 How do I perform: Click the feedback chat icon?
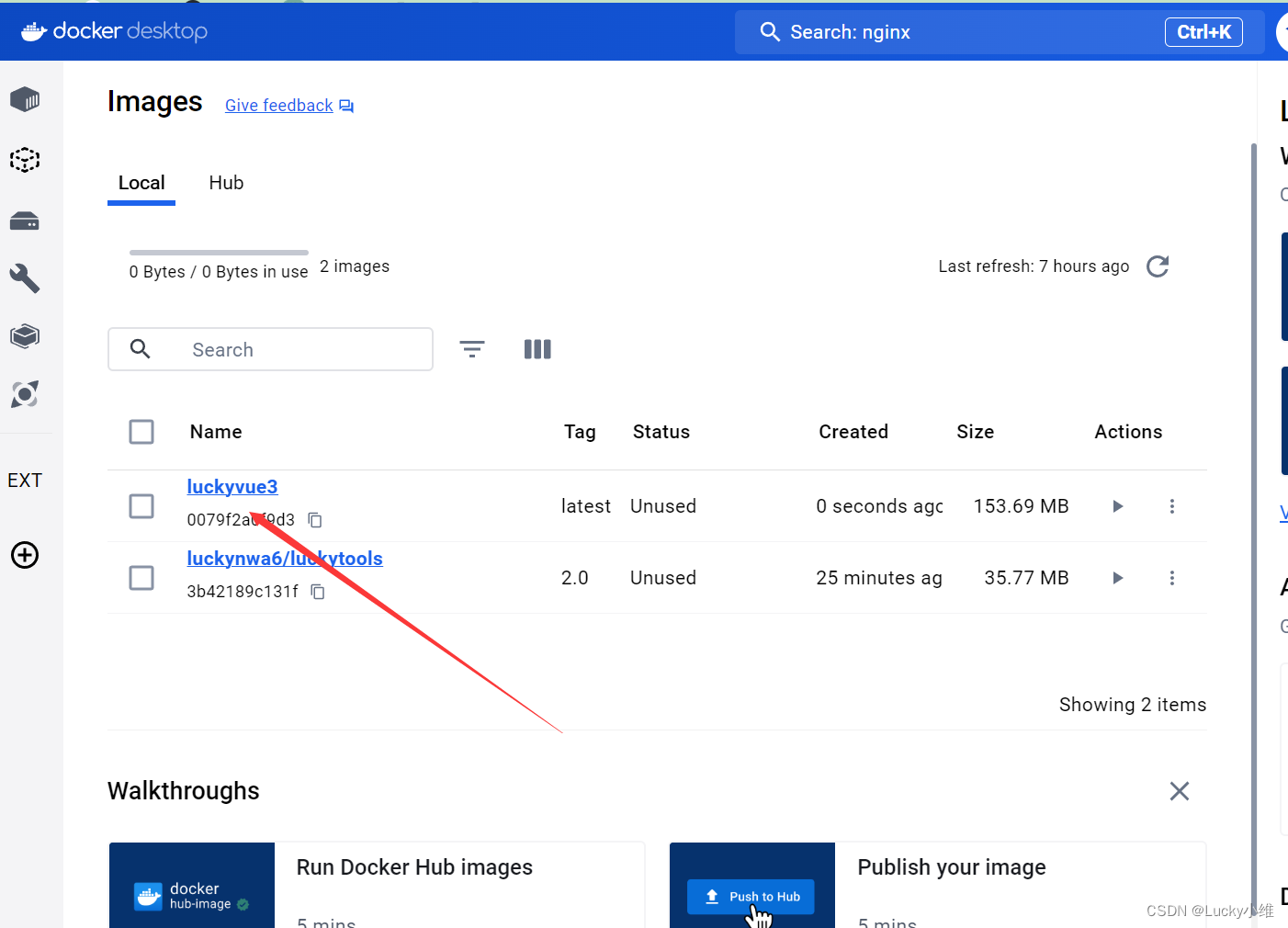point(346,107)
